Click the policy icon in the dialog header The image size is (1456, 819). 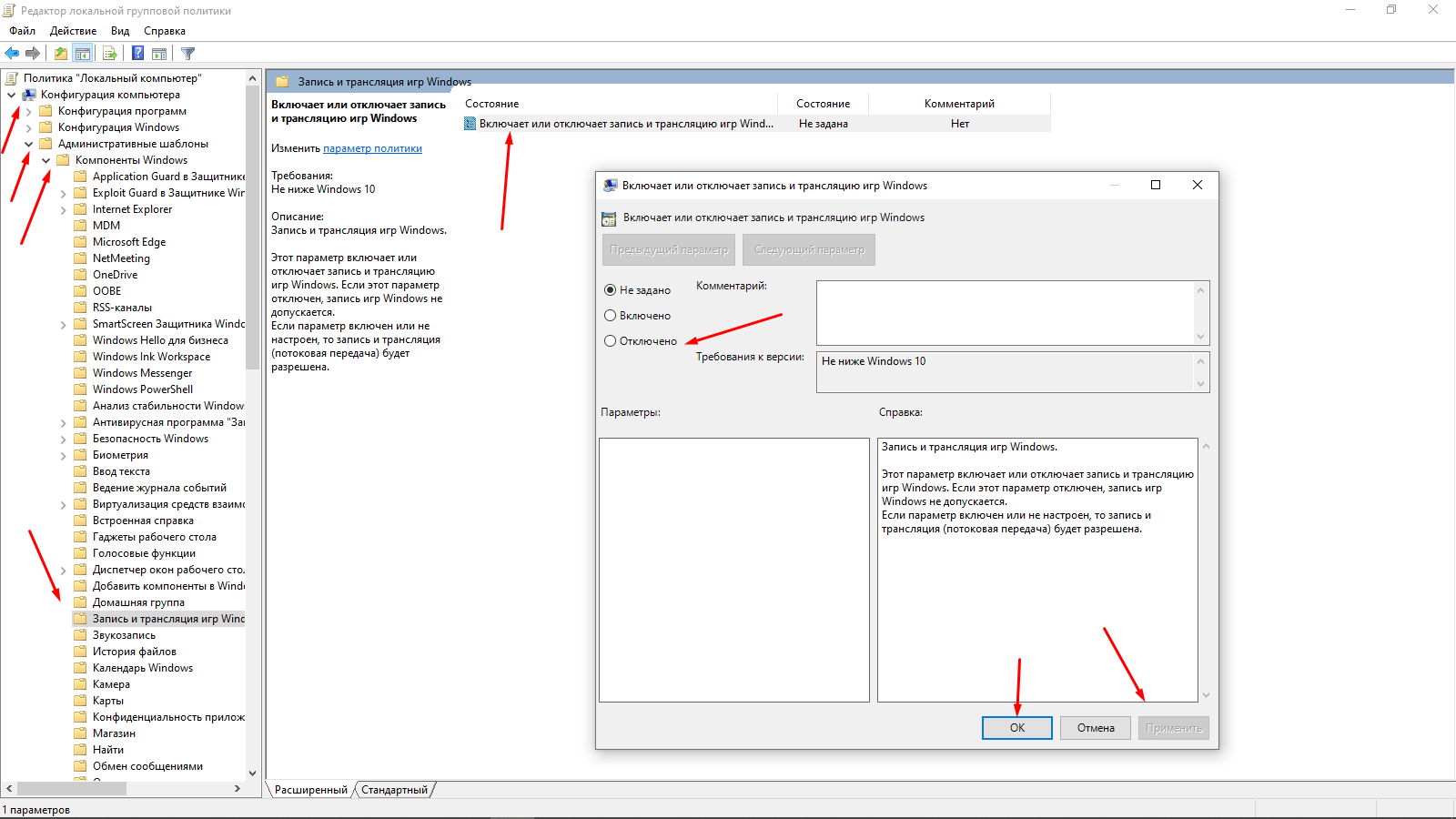[609, 218]
